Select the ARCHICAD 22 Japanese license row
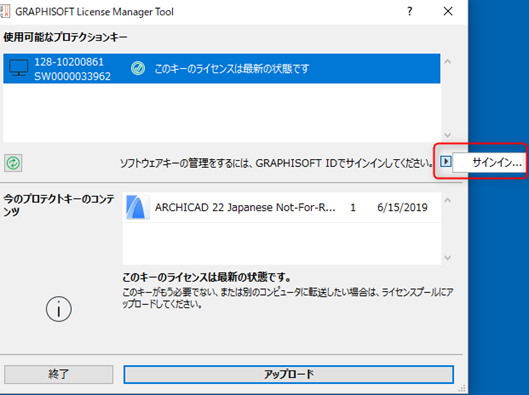The image size is (529, 395). (282, 207)
